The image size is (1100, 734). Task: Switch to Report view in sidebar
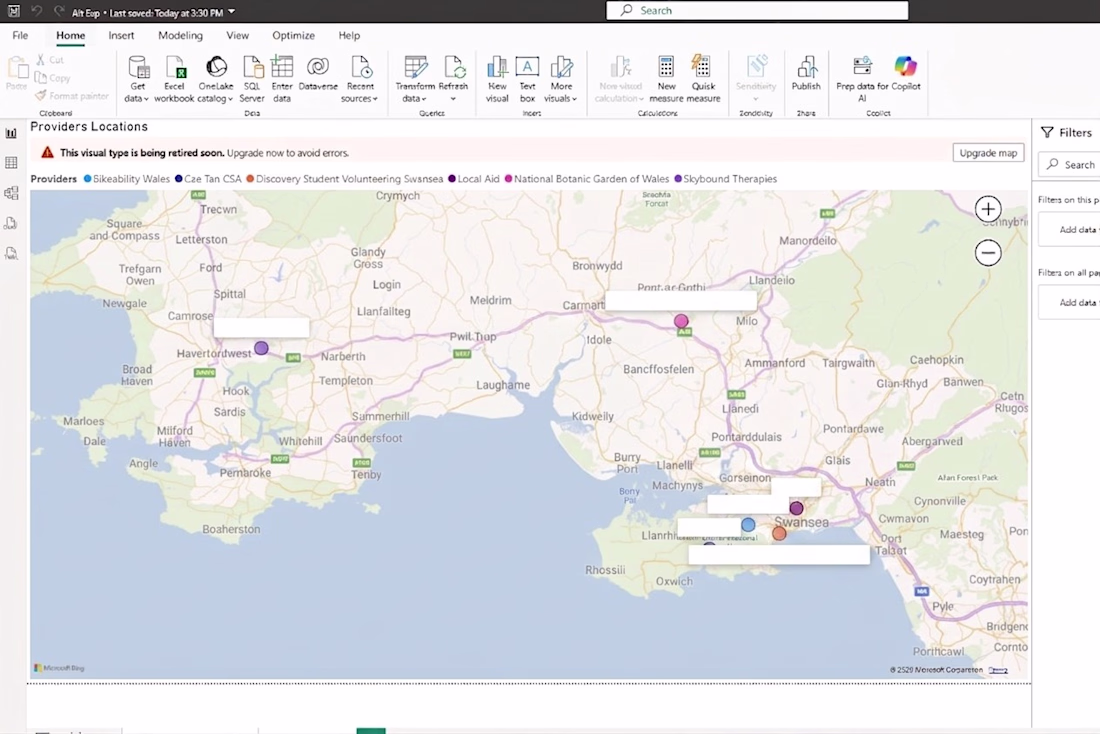[x=11, y=133]
